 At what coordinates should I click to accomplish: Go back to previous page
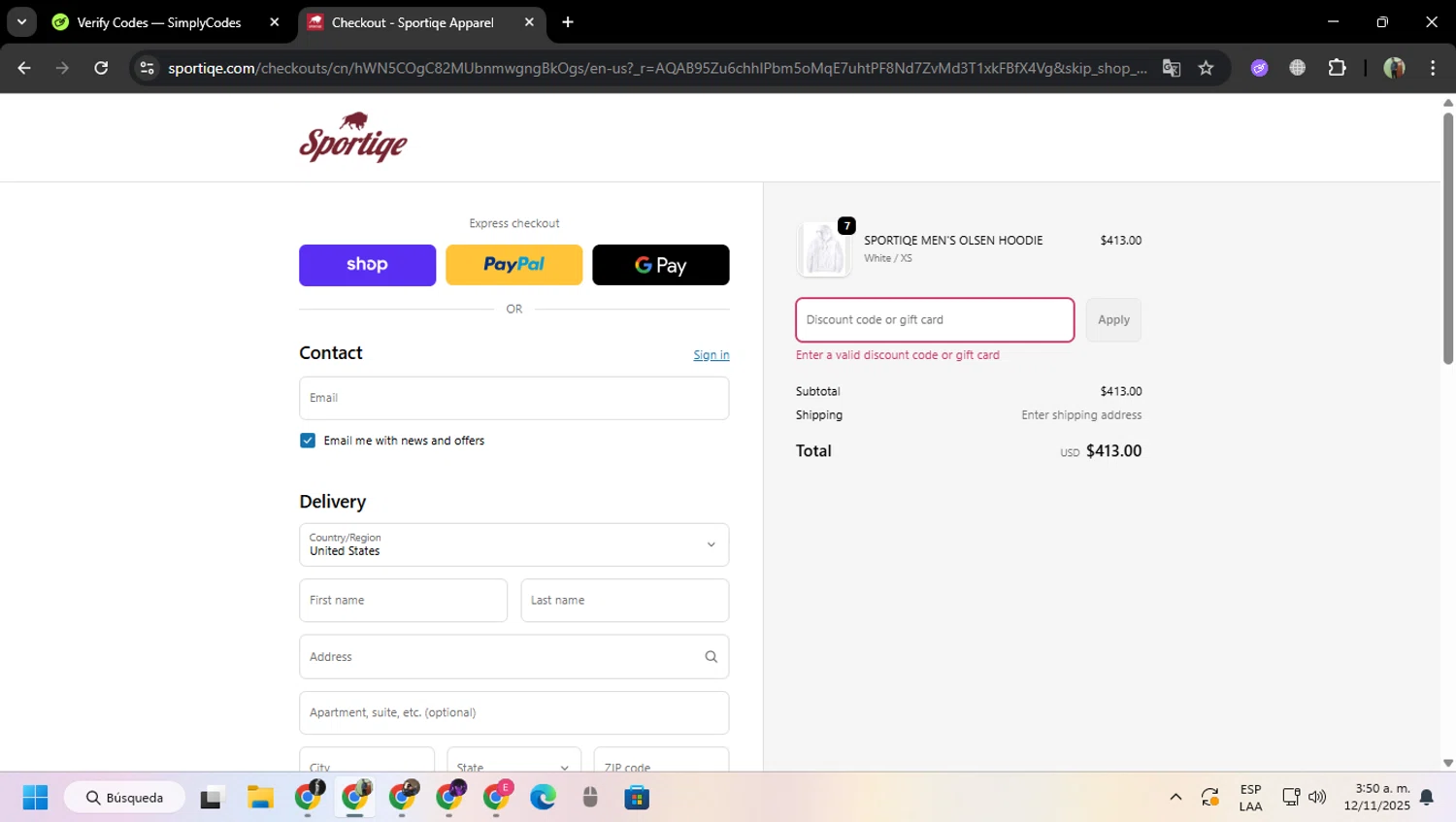click(24, 68)
